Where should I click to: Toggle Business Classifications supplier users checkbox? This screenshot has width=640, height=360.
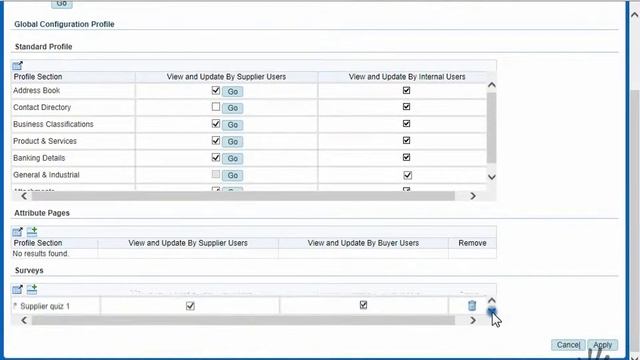click(216, 124)
